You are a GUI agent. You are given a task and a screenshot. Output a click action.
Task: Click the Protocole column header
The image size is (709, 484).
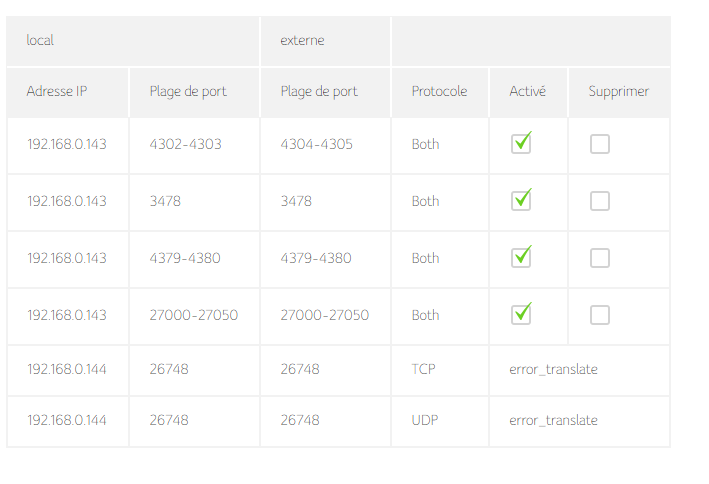pyautogui.click(x=439, y=92)
